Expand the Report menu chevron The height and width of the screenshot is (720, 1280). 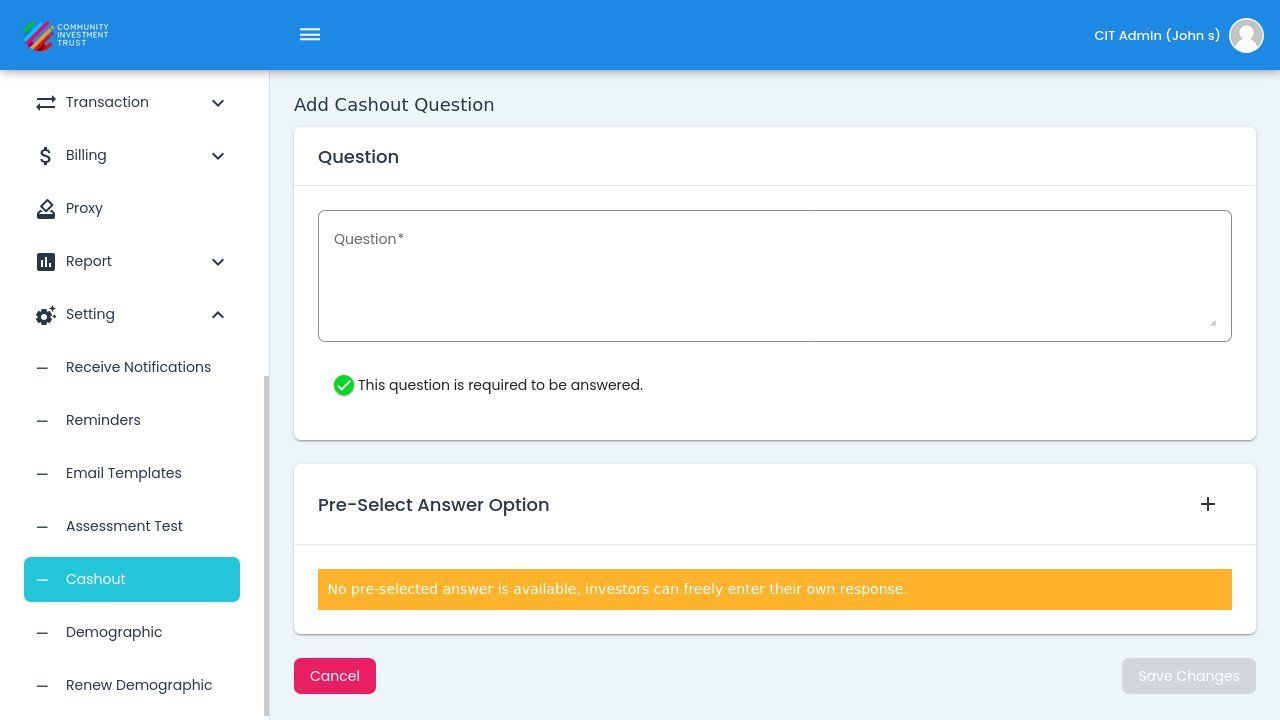pos(218,262)
